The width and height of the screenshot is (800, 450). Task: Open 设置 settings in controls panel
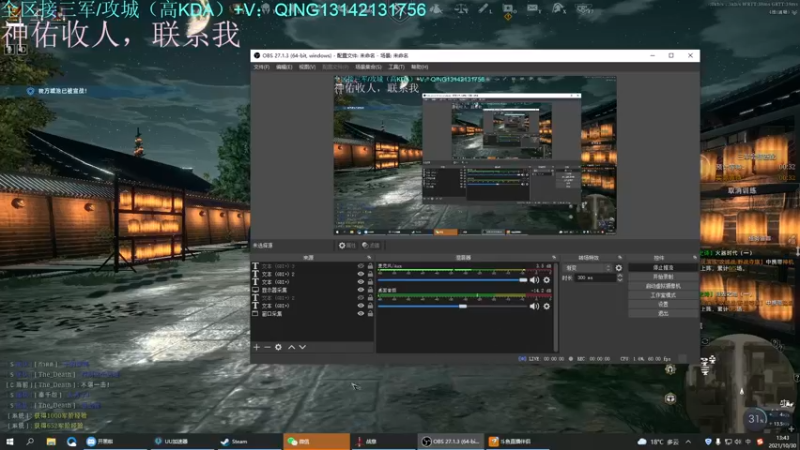(x=663, y=304)
